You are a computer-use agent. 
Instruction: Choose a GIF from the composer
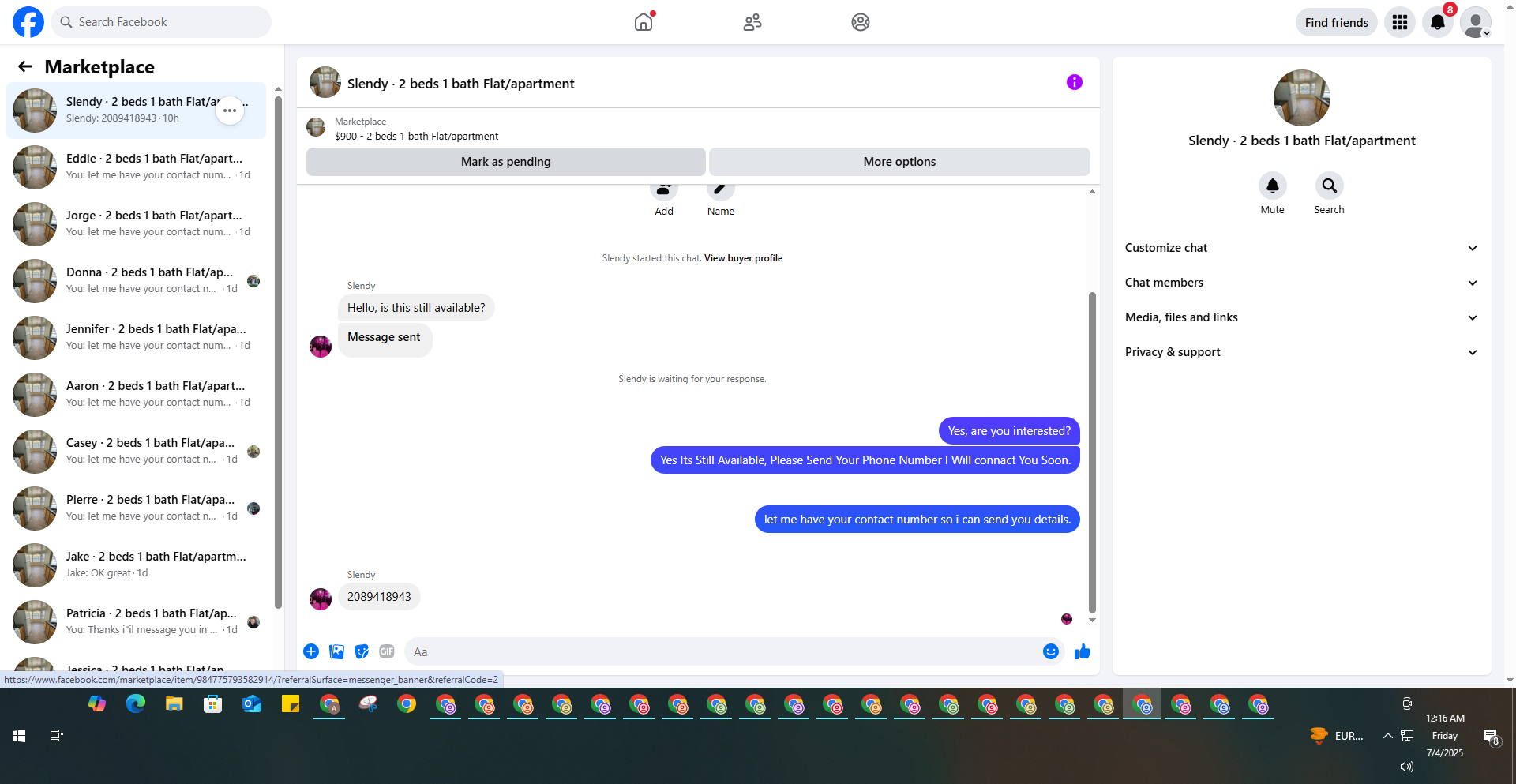pyautogui.click(x=387, y=651)
